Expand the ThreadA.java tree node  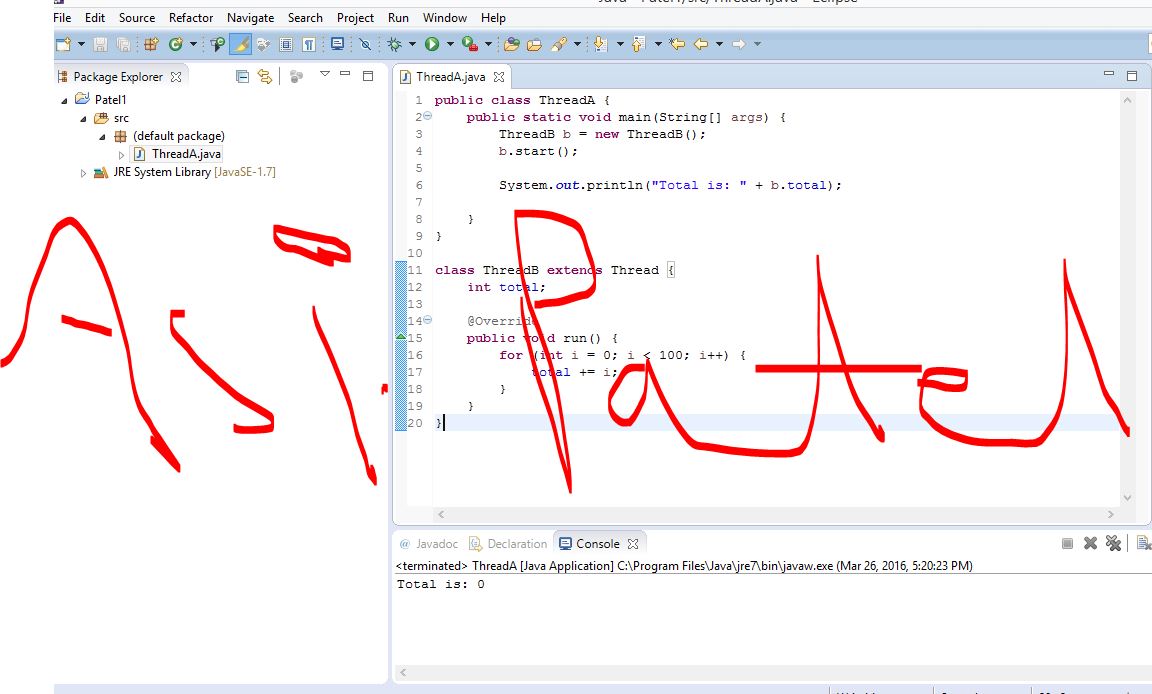(x=121, y=155)
